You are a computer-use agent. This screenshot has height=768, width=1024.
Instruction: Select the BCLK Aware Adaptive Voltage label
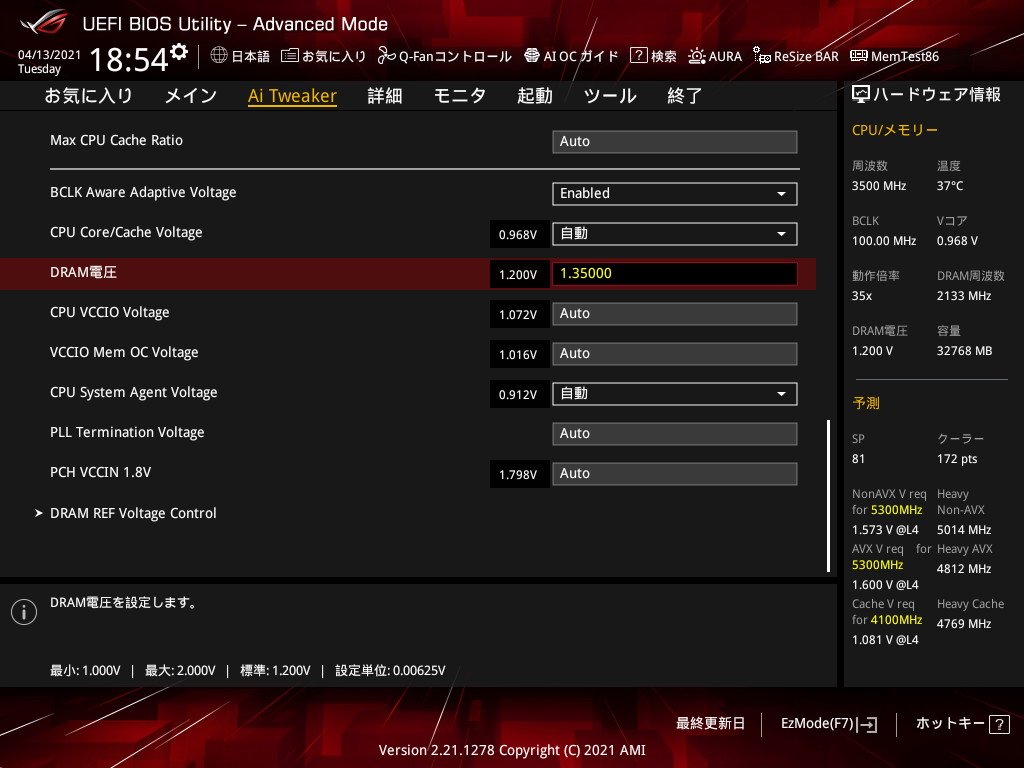143,193
